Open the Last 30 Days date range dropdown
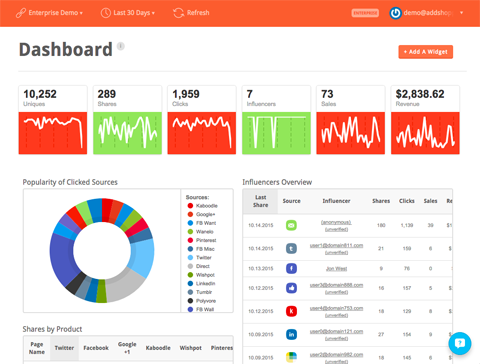Screen dimensions: 480x364 click(x=128, y=13)
